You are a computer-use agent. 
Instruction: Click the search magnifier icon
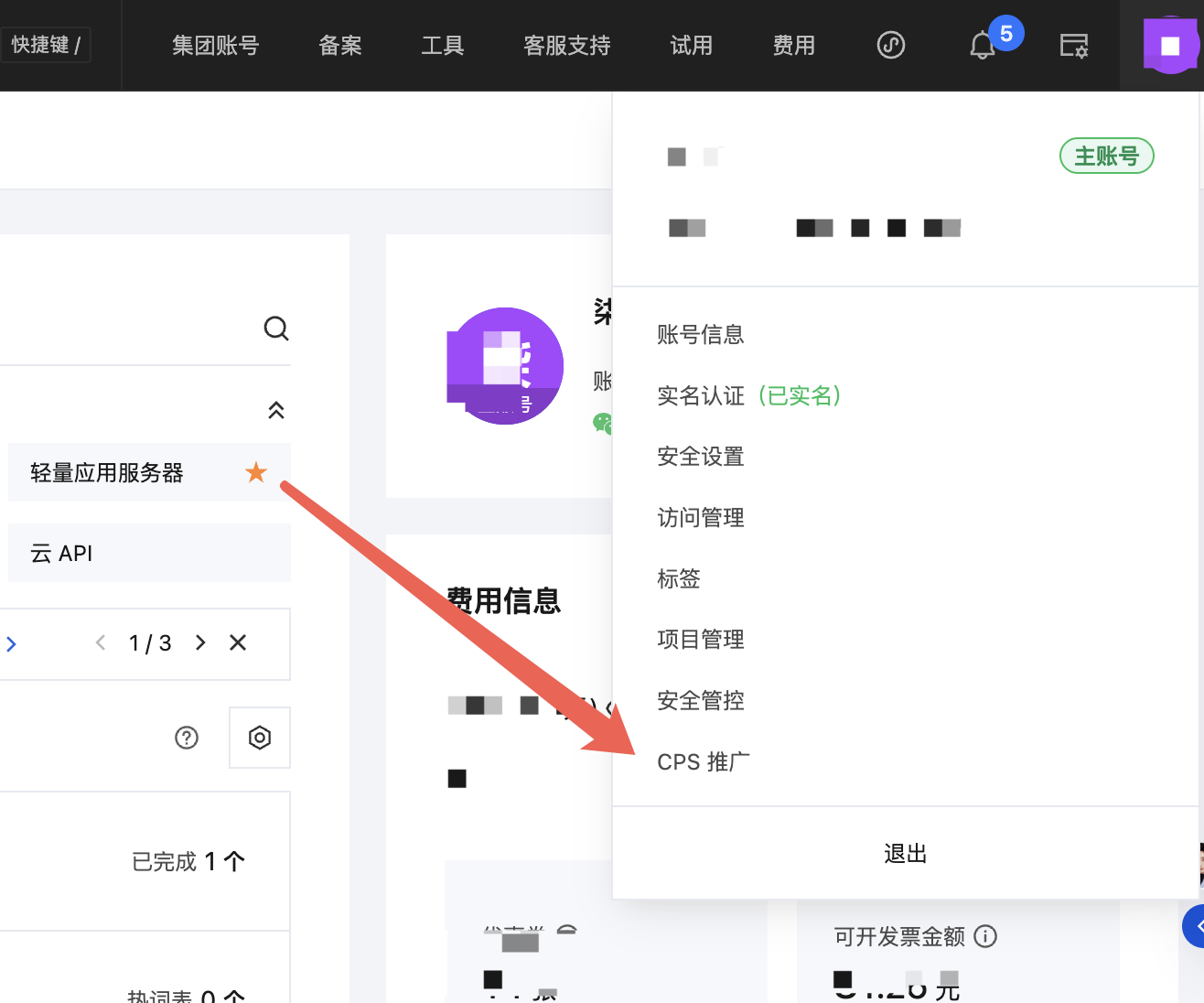point(276,329)
